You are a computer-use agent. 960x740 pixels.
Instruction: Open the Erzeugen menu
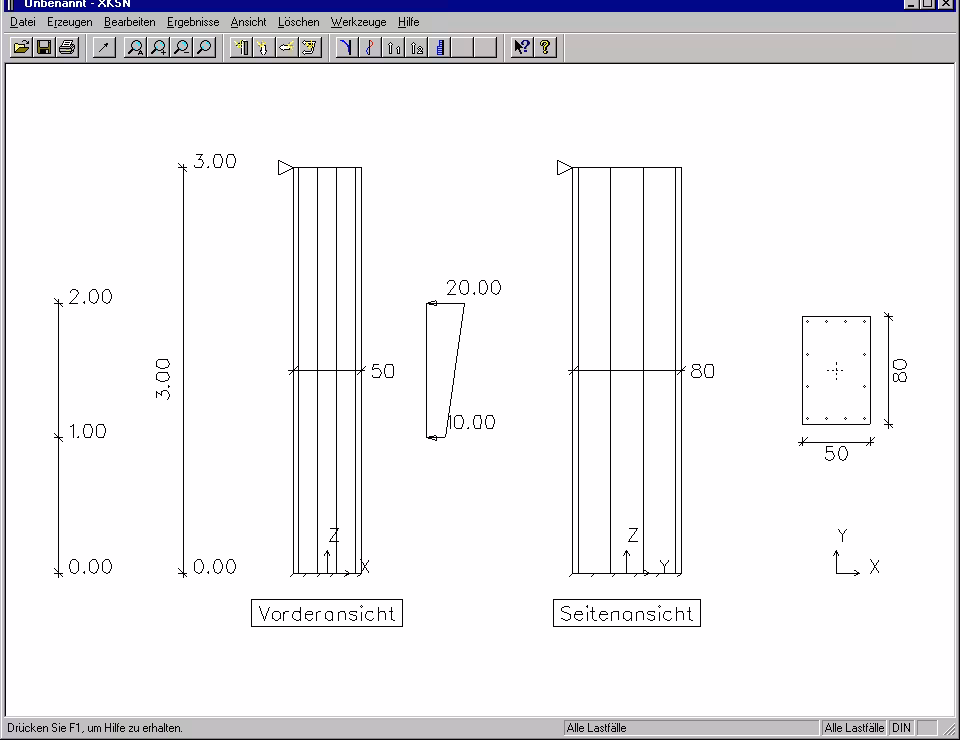(x=69, y=22)
